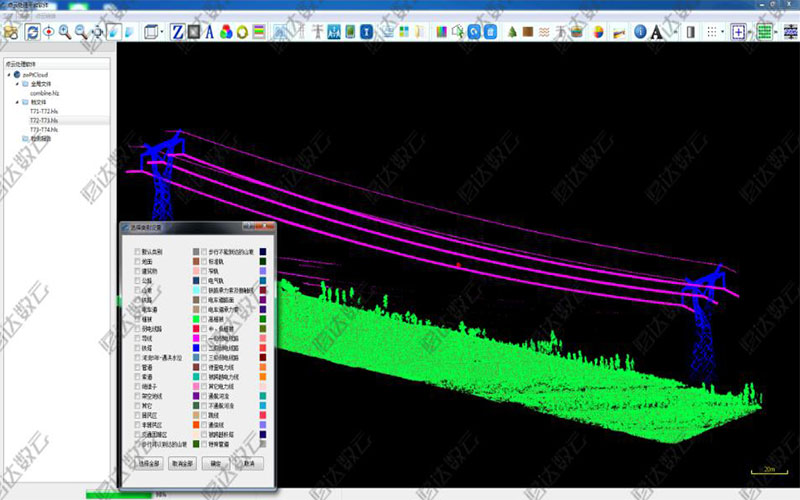This screenshot has height=500, width=800.
Task: Enable the 建筑物 class checkbox
Action: (137, 271)
